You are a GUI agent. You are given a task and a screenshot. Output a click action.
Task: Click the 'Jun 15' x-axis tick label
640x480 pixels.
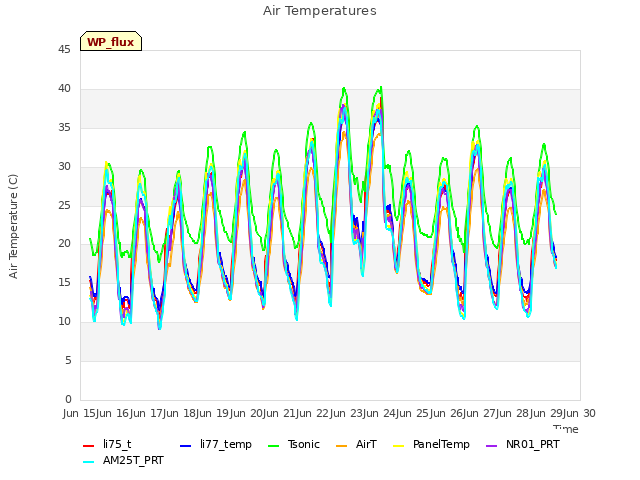point(81,413)
